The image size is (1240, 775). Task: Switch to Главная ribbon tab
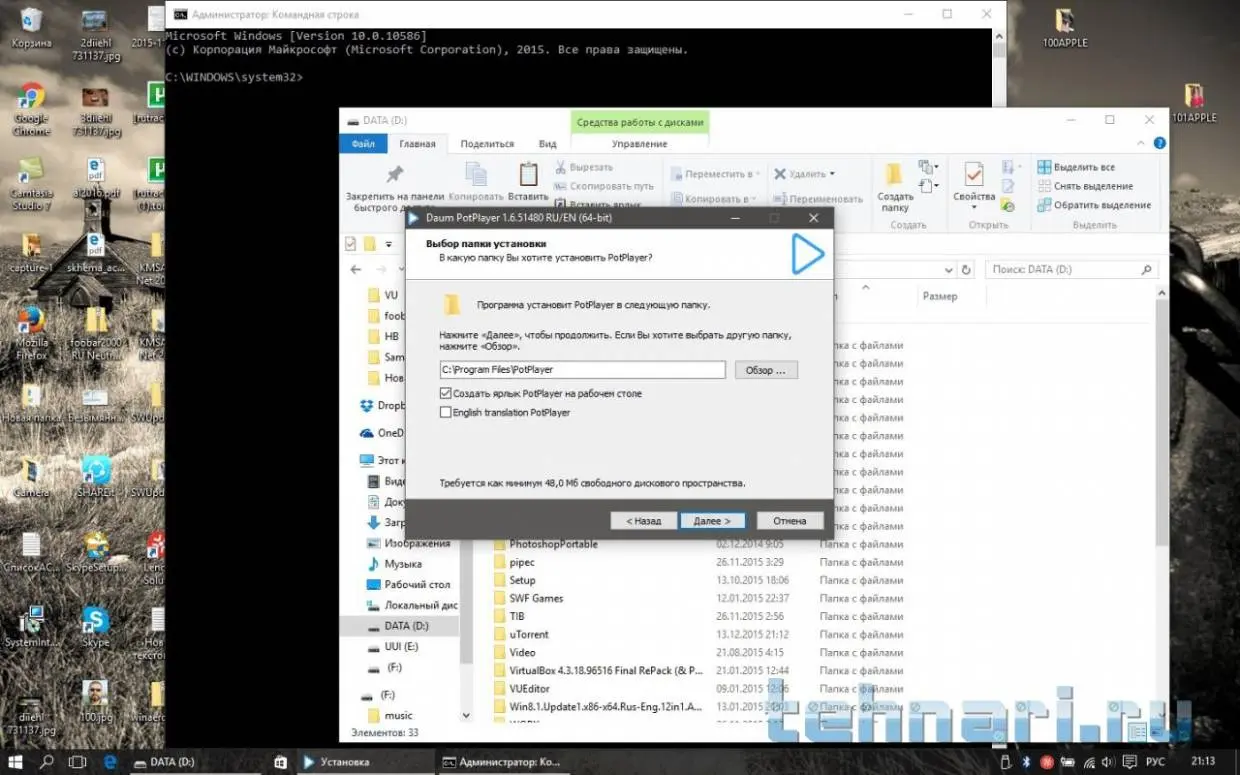coord(417,144)
